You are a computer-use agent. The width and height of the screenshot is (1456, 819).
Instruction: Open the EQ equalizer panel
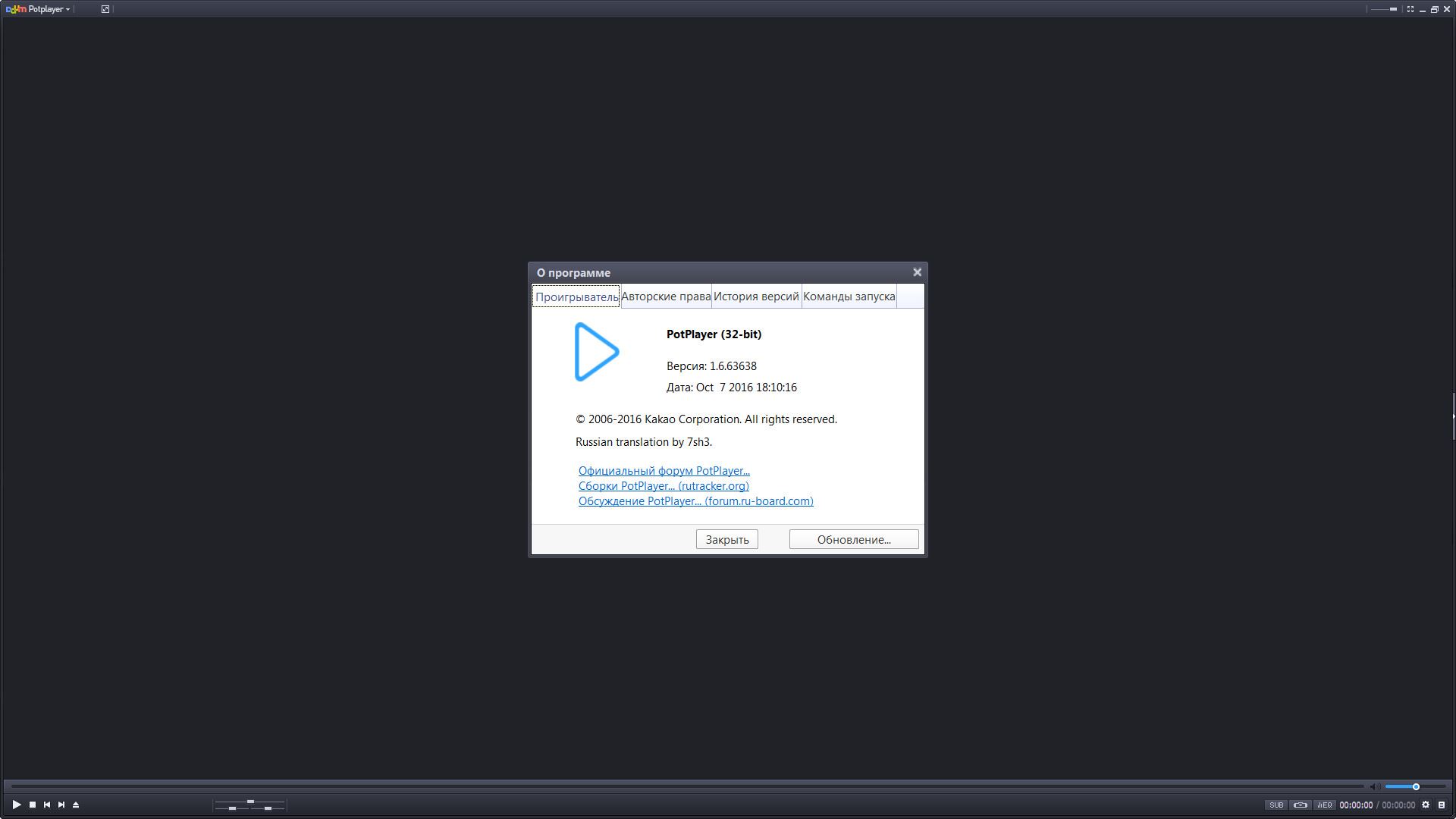[1324, 805]
